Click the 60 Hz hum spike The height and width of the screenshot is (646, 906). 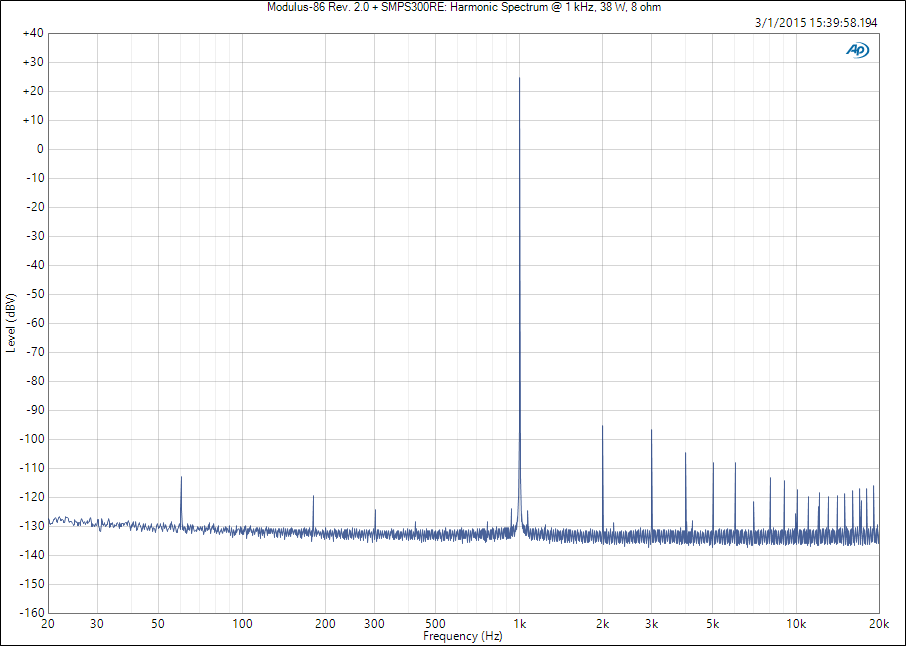pos(181,477)
